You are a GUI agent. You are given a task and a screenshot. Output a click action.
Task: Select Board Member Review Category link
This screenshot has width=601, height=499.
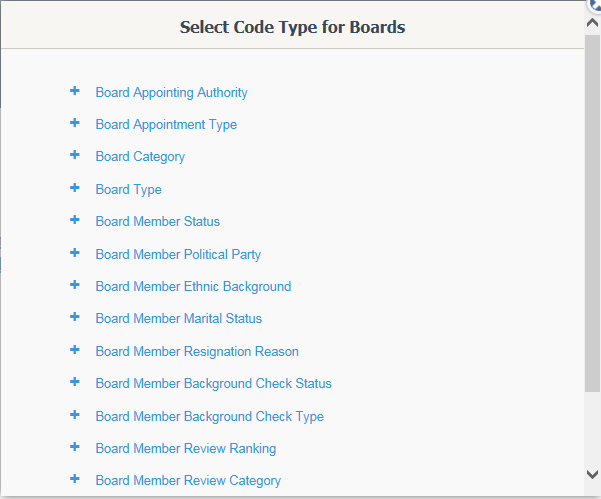click(x=188, y=481)
